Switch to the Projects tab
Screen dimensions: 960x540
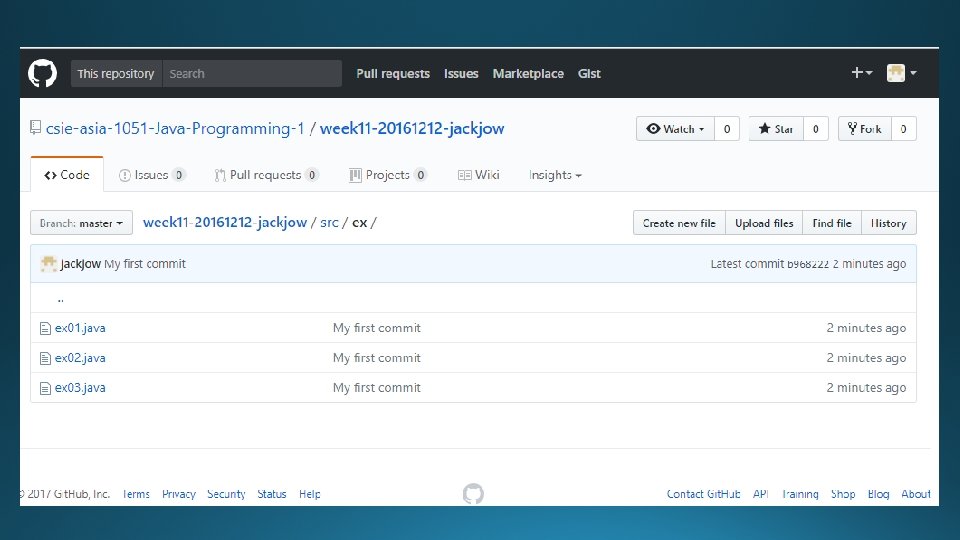[388, 175]
